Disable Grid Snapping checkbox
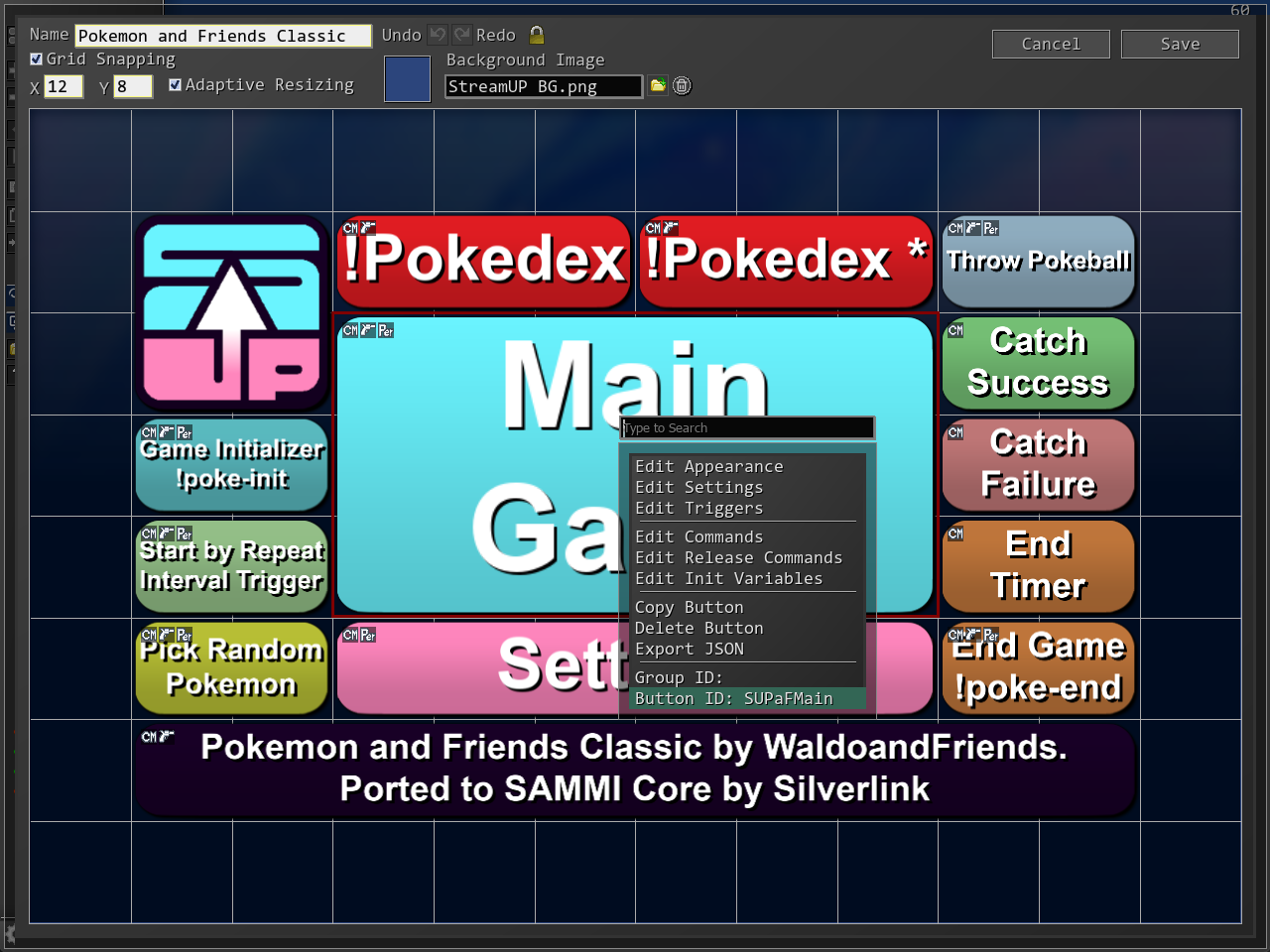1270x952 pixels. (37, 59)
